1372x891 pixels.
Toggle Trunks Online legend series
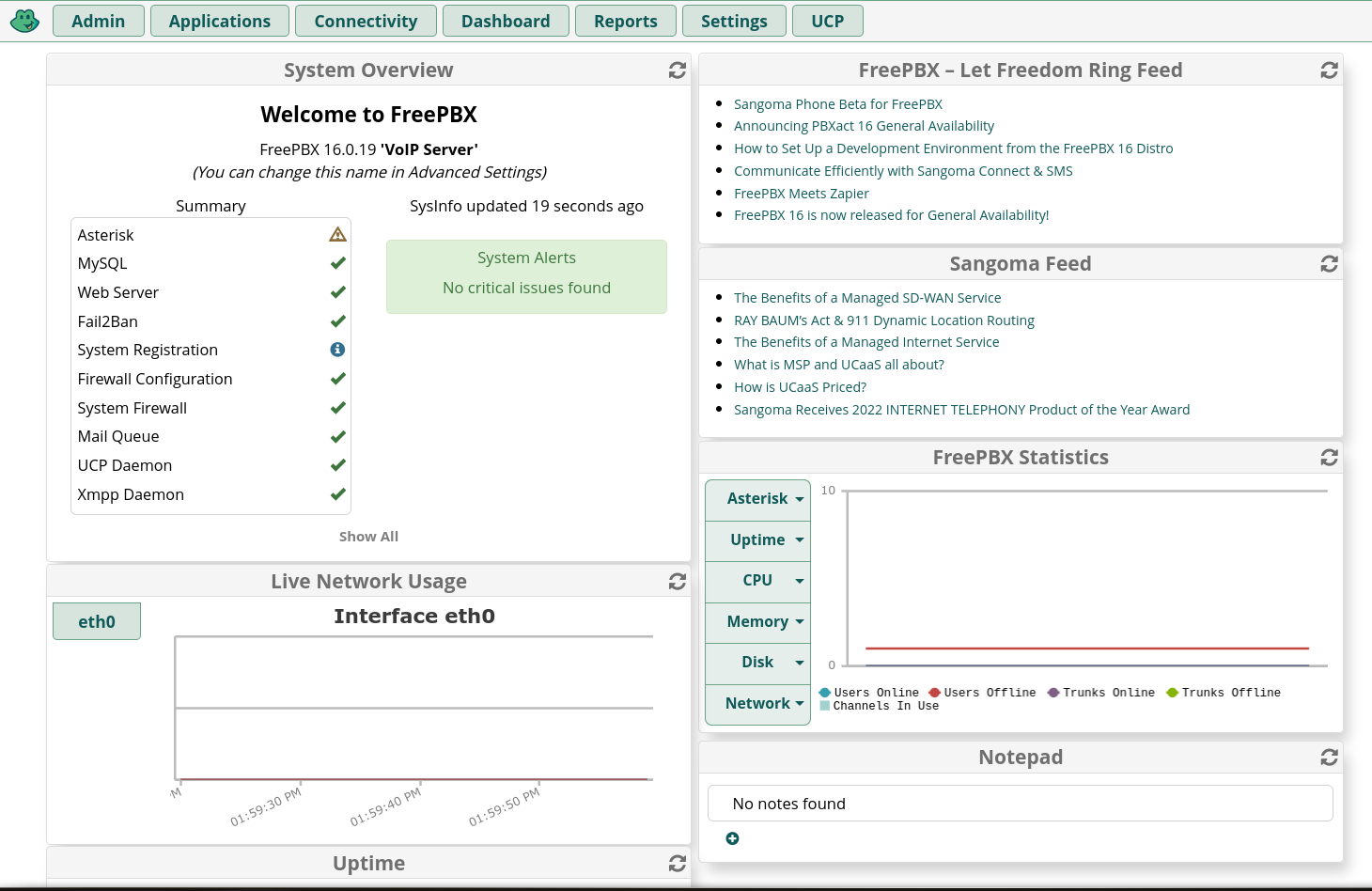click(x=1101, y=693)
